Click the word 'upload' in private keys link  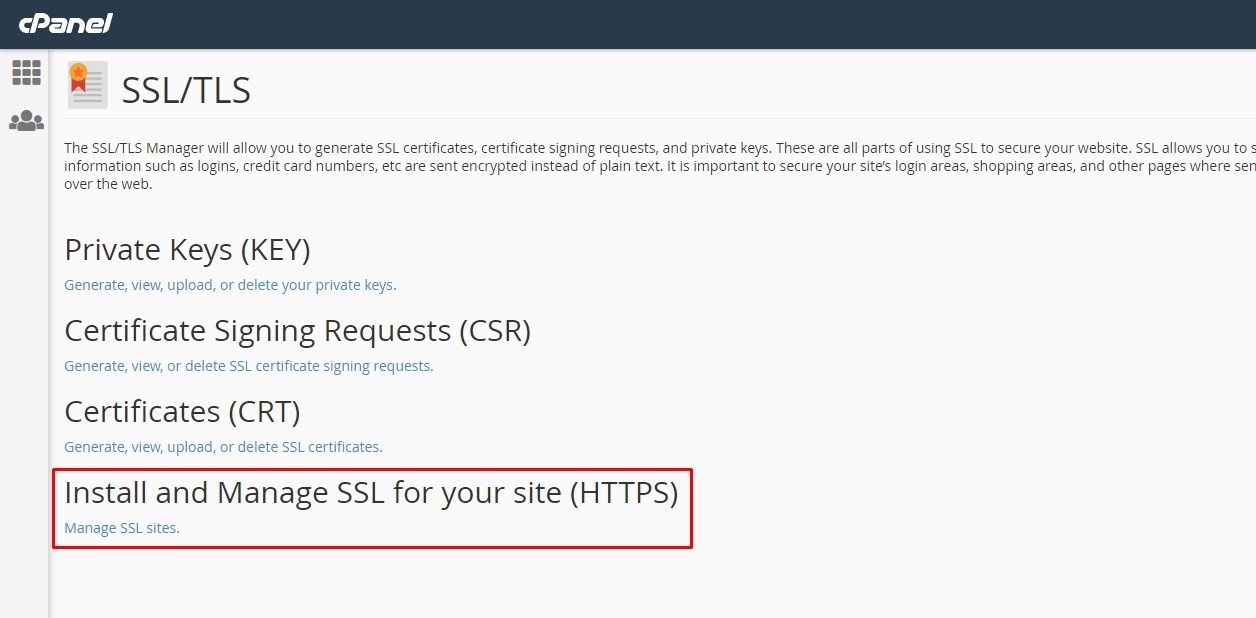pyautogui.click(x=190, y=285)
